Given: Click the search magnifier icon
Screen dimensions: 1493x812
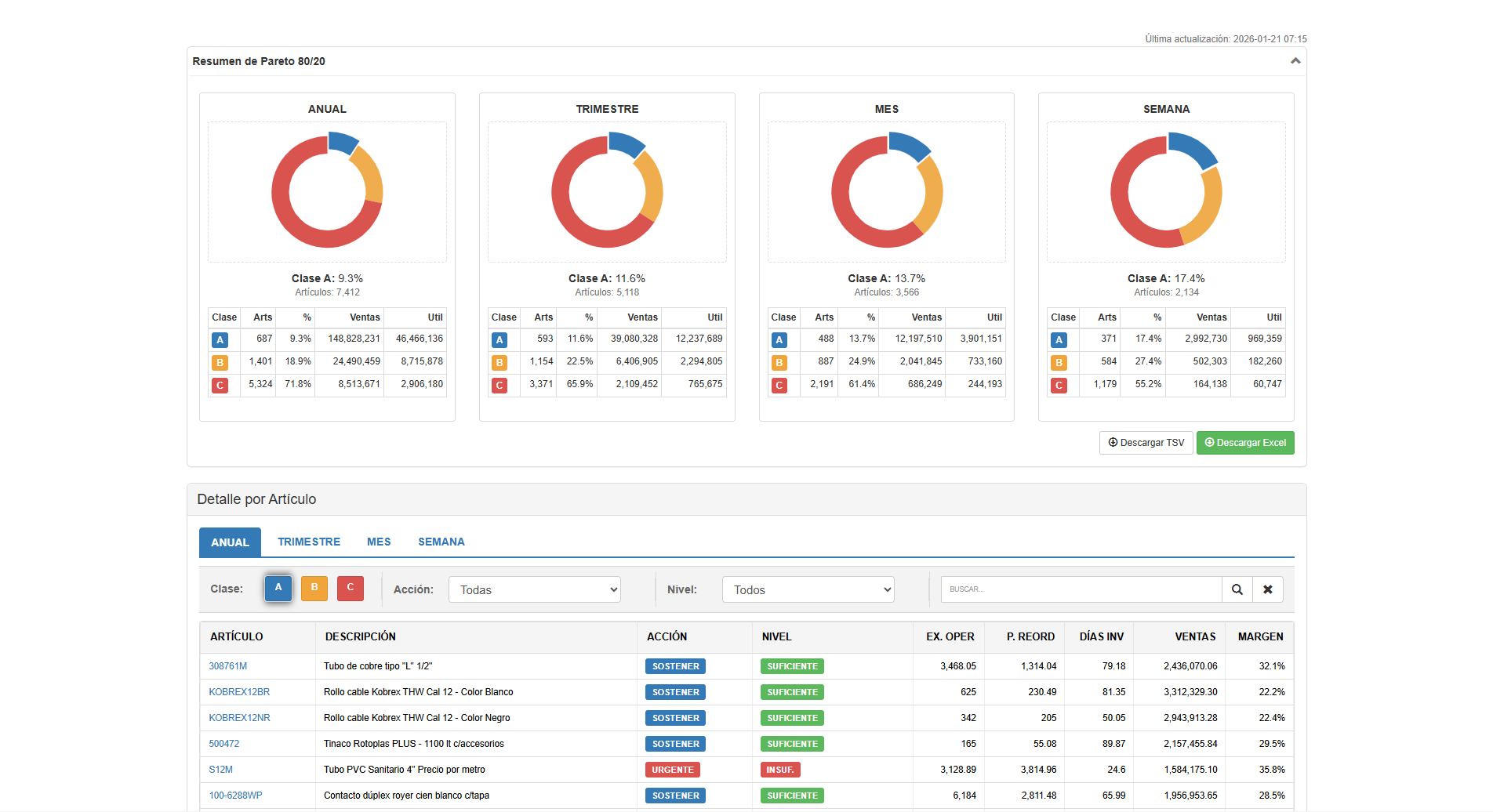Looking at the screenshot, I should (x=1237, y=589).
